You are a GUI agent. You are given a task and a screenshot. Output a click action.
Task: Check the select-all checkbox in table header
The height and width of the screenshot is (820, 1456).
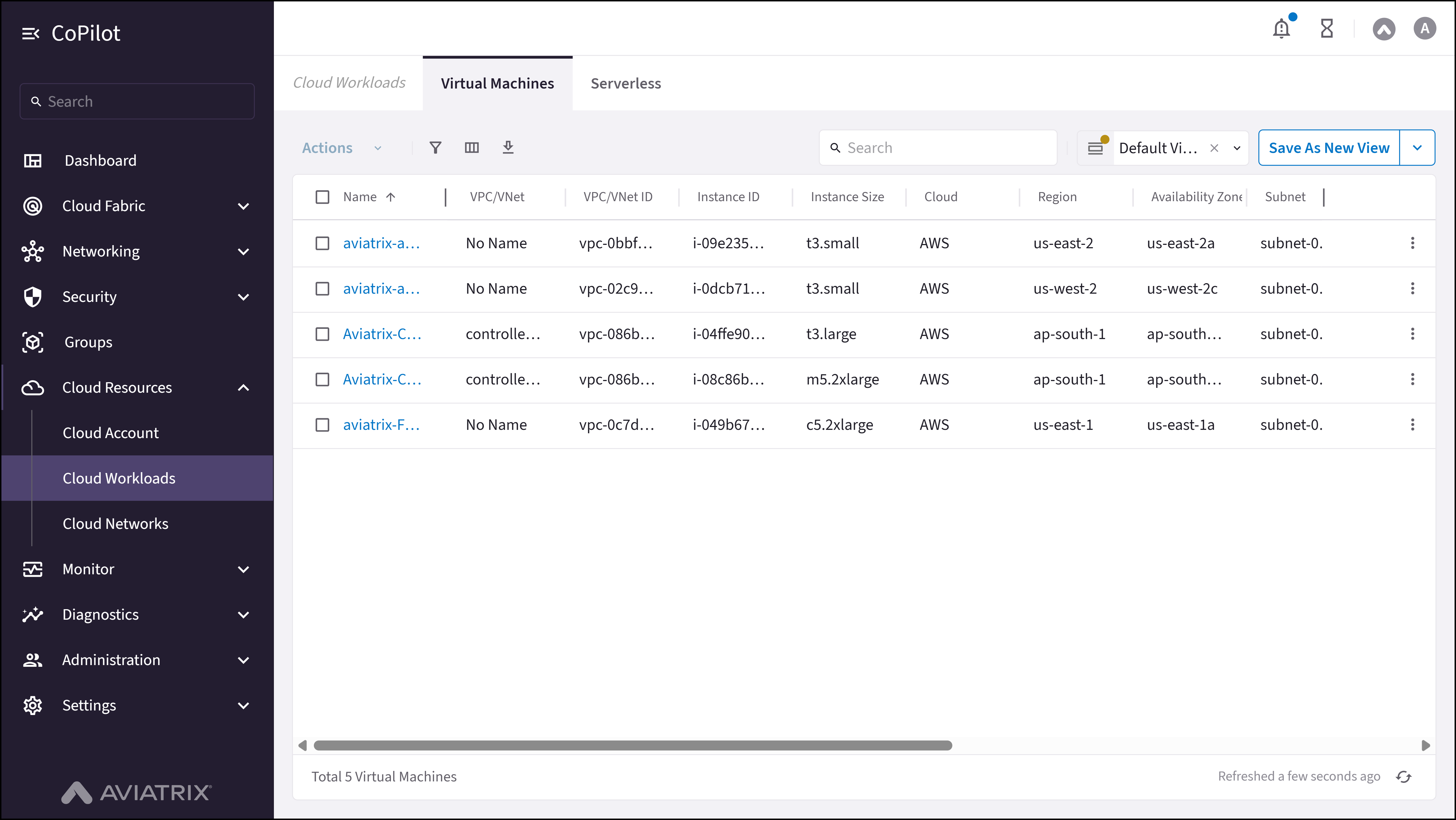[323, 197]
